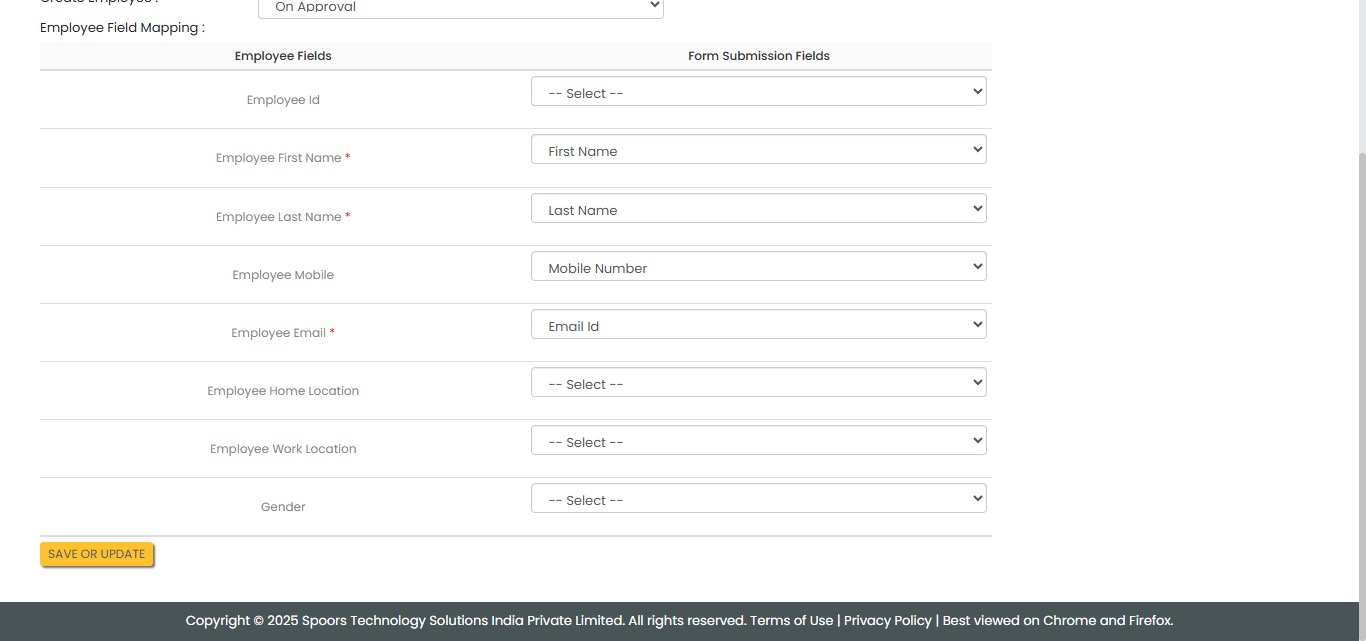1366x641 pixels.
Task: Click the Employee Field Mapping heading
Action: point(122,28)
